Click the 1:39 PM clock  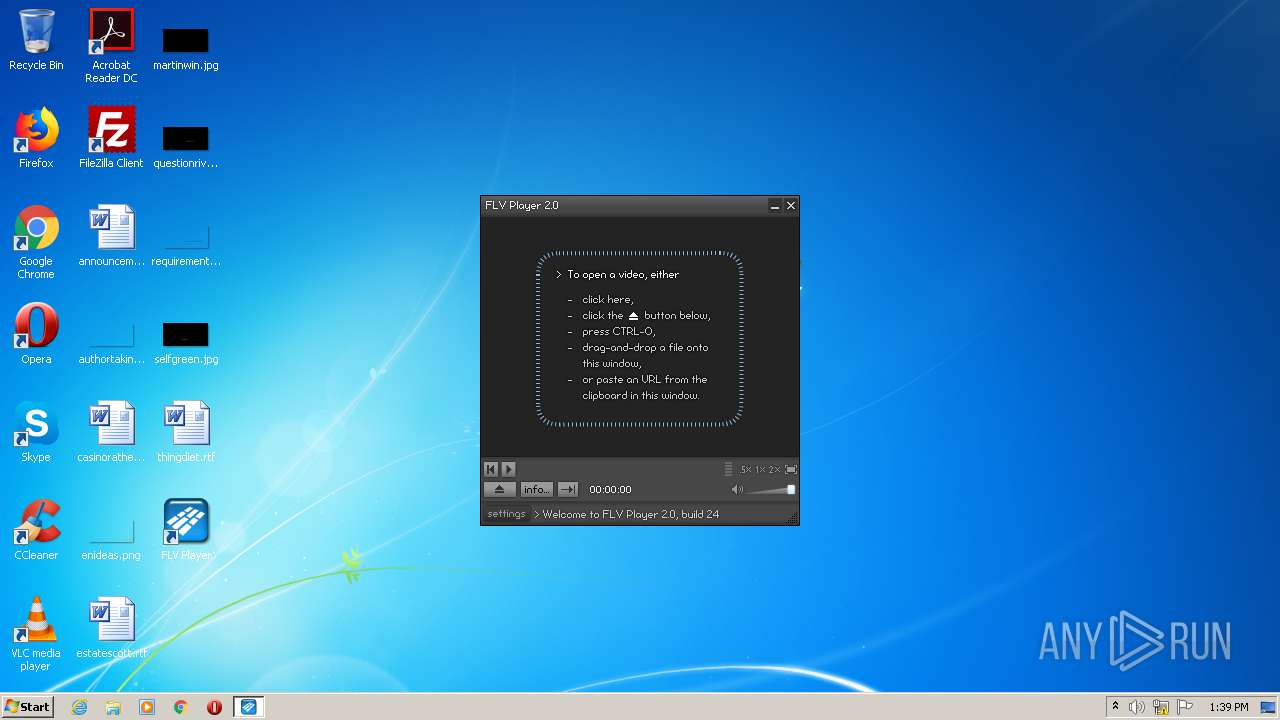point(1228,707)
